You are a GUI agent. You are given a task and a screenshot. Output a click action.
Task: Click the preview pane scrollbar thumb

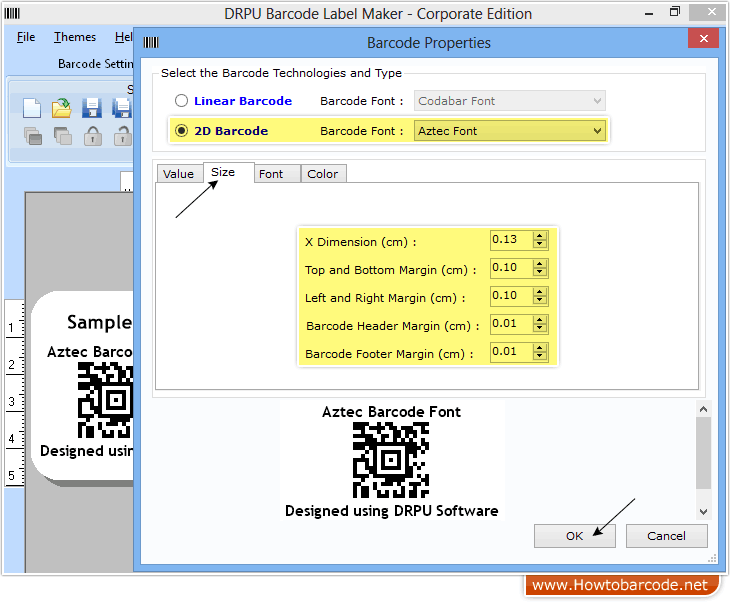coord(703,453)
